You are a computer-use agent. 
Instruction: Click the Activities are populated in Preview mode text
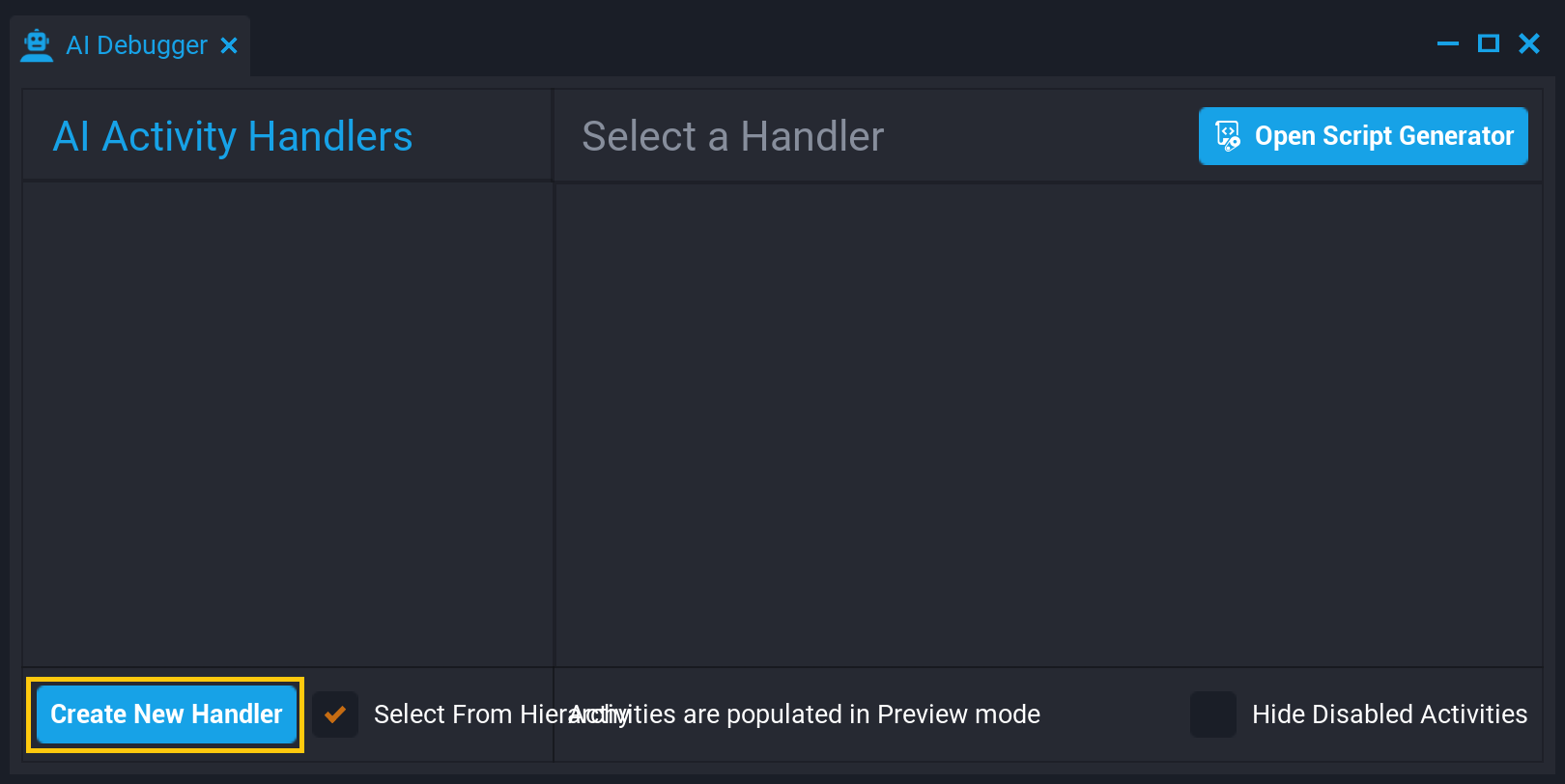click(807, 714)
